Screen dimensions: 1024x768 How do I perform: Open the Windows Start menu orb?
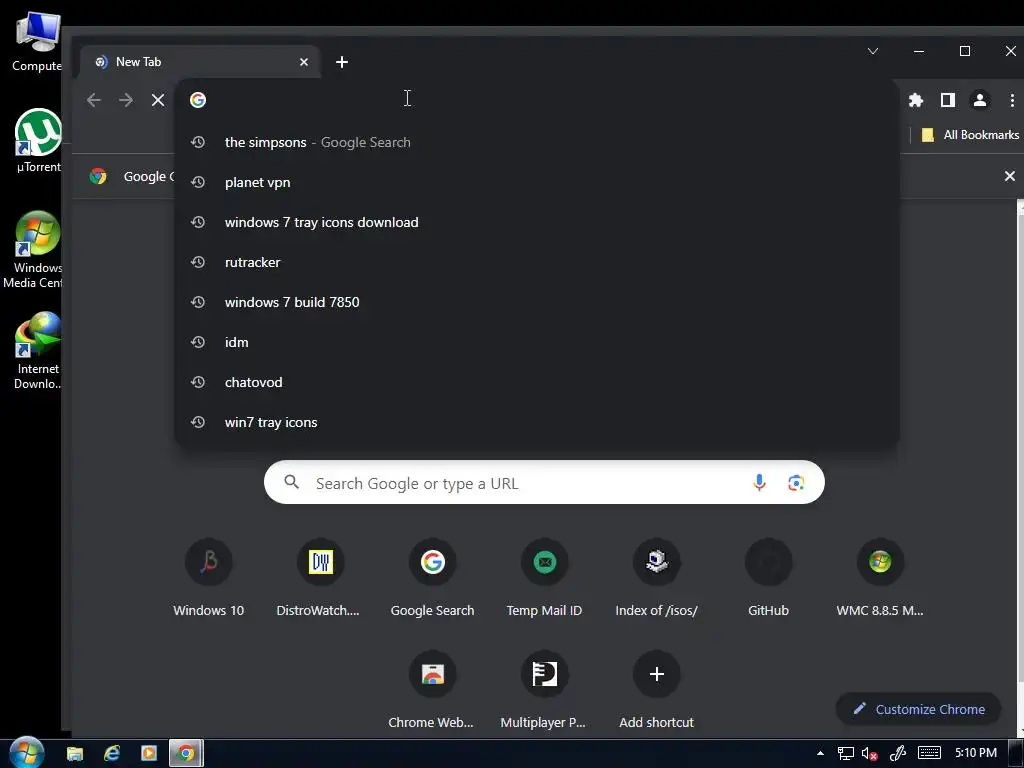[x=26, y=753]
